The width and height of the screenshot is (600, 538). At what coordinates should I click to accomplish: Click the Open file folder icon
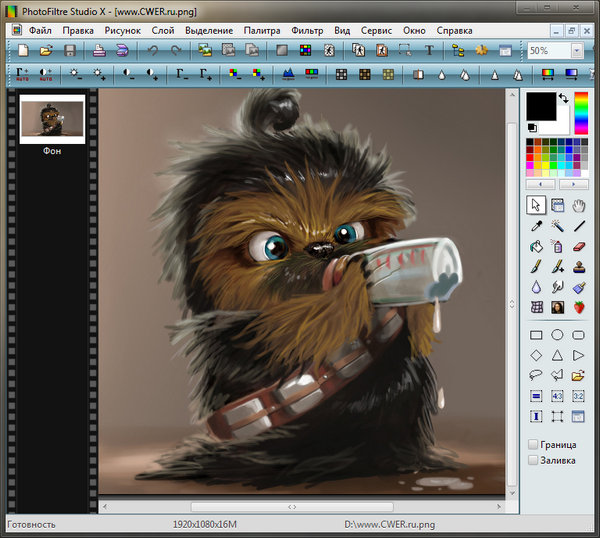[x=46, y=51]
